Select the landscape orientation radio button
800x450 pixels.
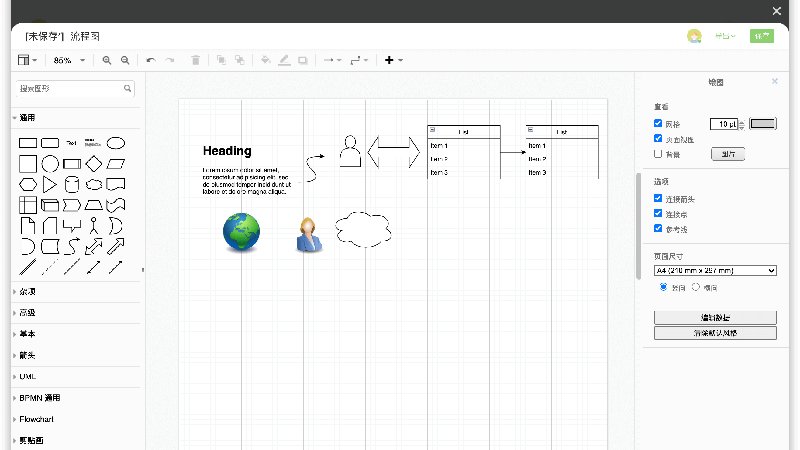[695, 287]
